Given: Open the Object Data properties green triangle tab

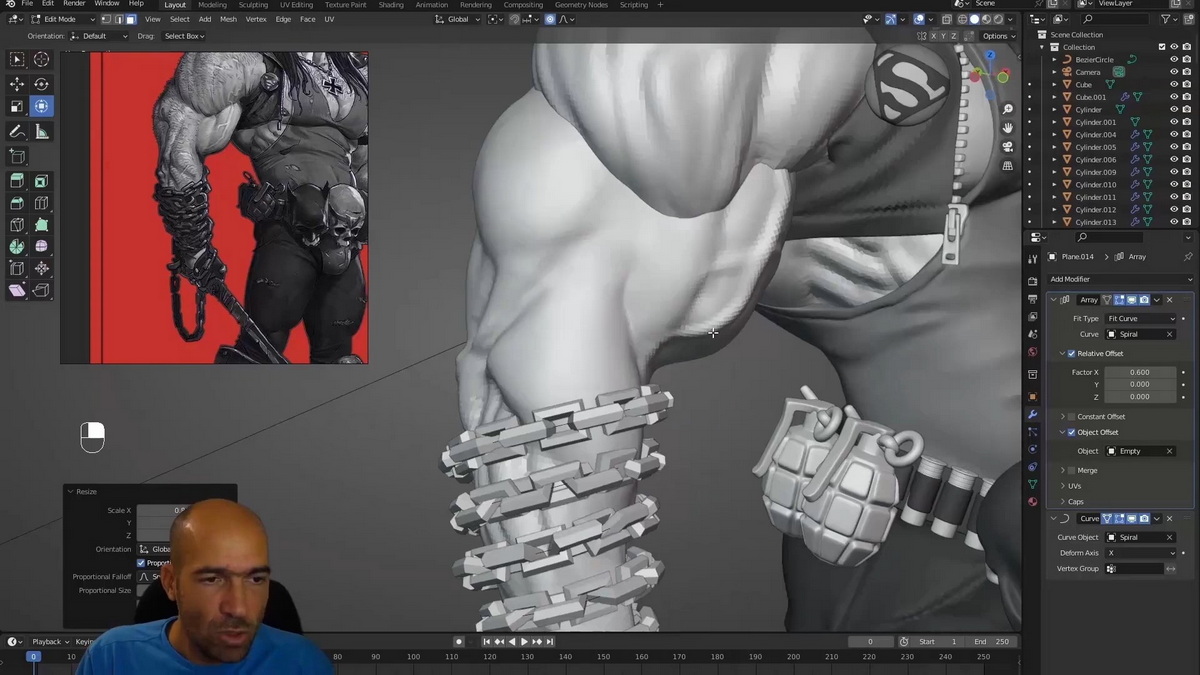Looking at the screenshot, I should (1033, 484).
